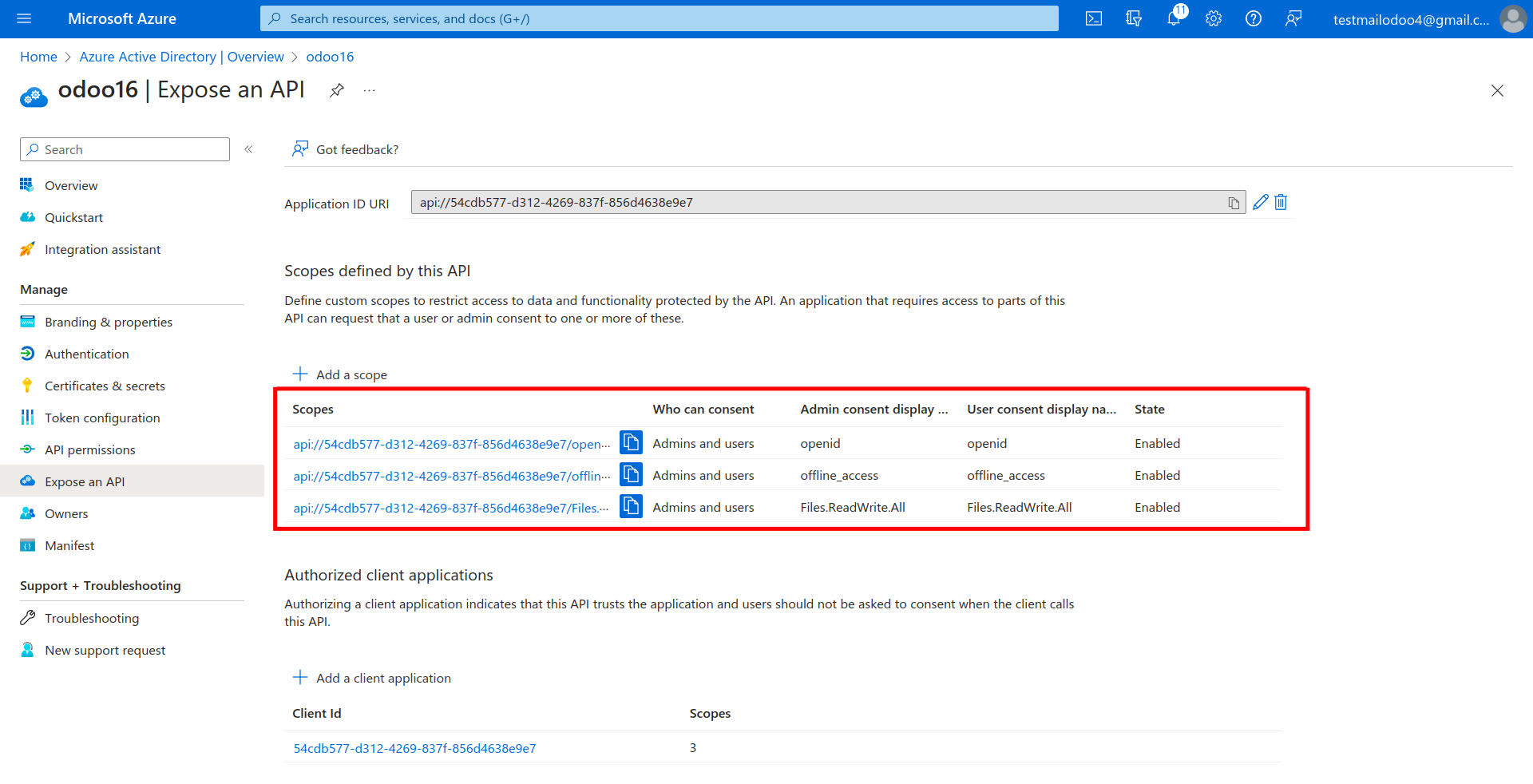Click the top resource search box
This screenshot has height=784, width=1533.
coord(659,19)
